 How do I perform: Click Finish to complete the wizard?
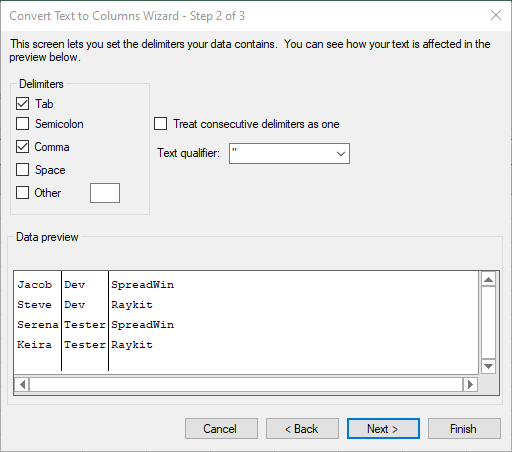click(464, 429)
